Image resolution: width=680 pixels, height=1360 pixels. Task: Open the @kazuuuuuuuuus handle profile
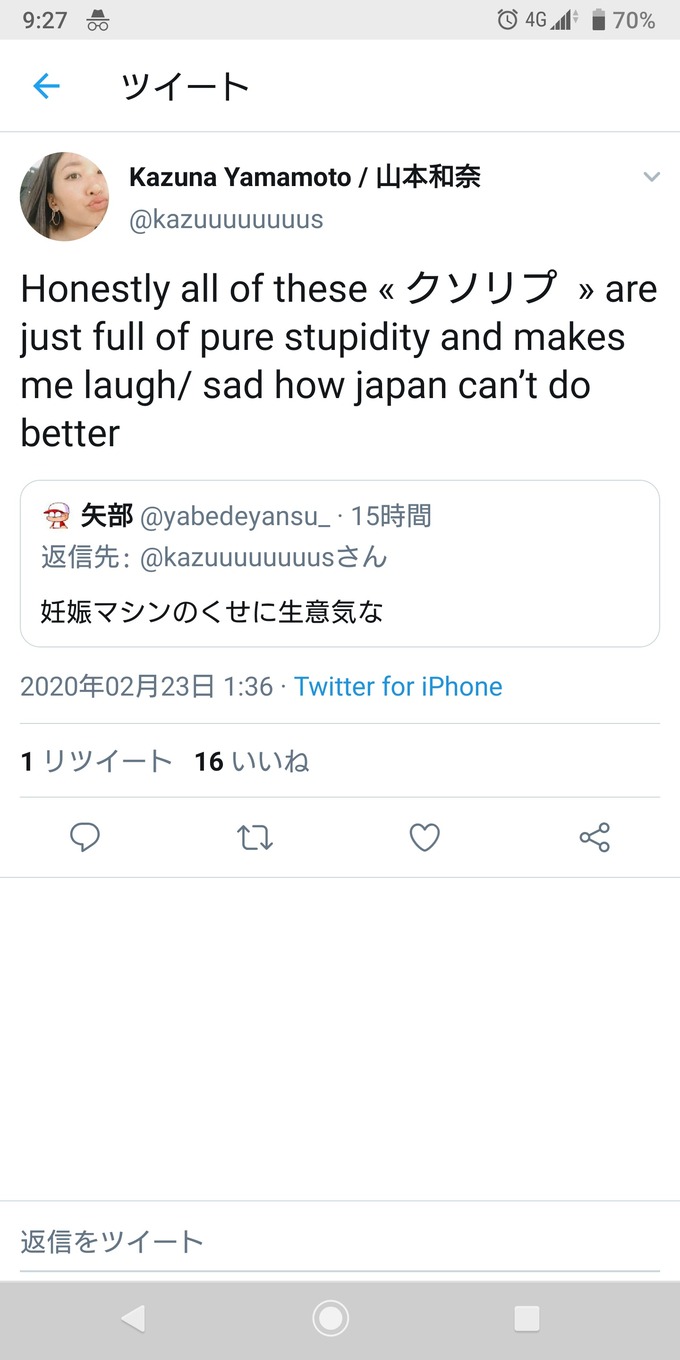click(226, 220)
